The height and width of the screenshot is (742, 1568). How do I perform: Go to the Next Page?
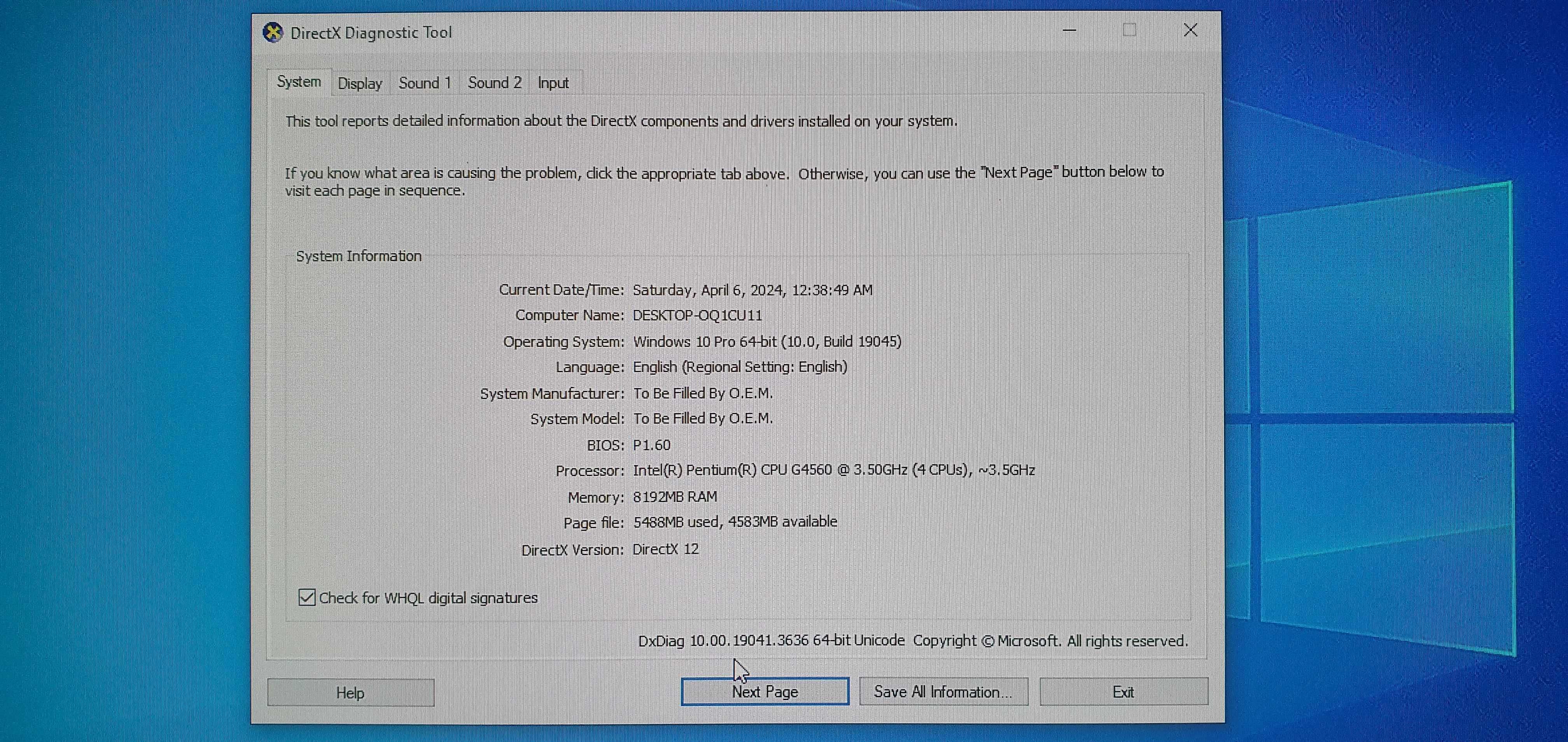point(765,691)
